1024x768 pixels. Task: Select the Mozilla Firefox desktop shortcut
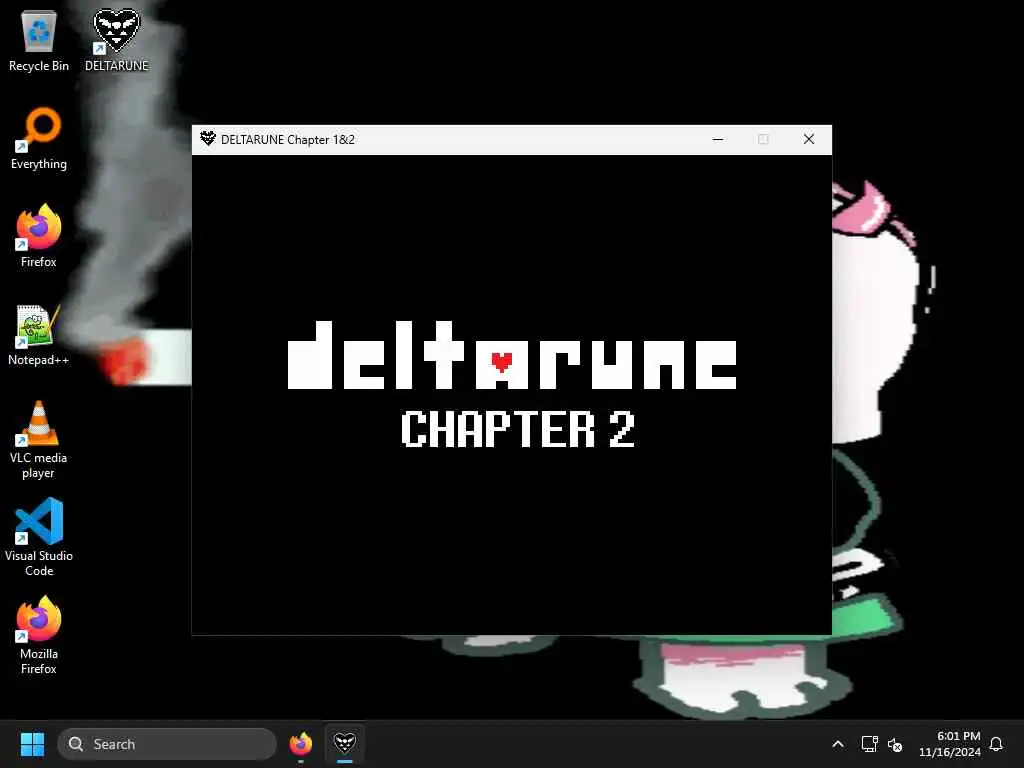39,635
